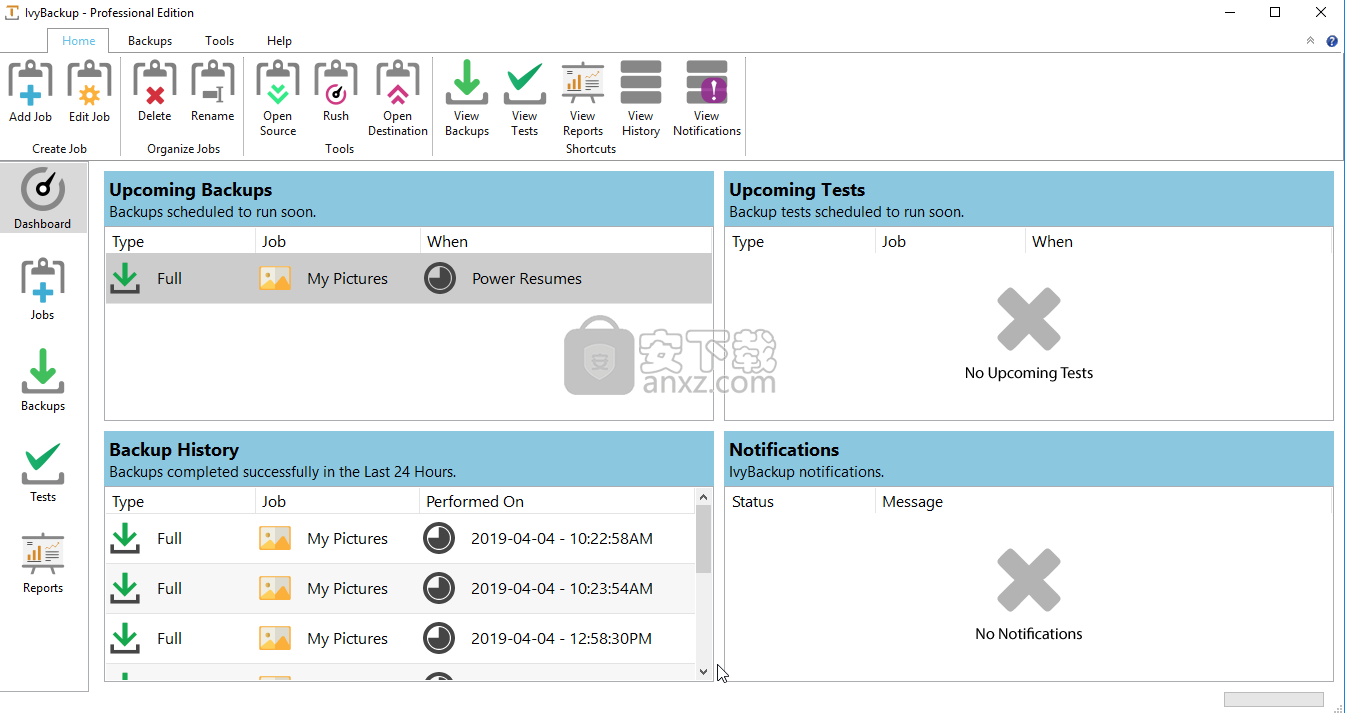
Task: Click the help question mark icon
Action: pos(1332,41)
